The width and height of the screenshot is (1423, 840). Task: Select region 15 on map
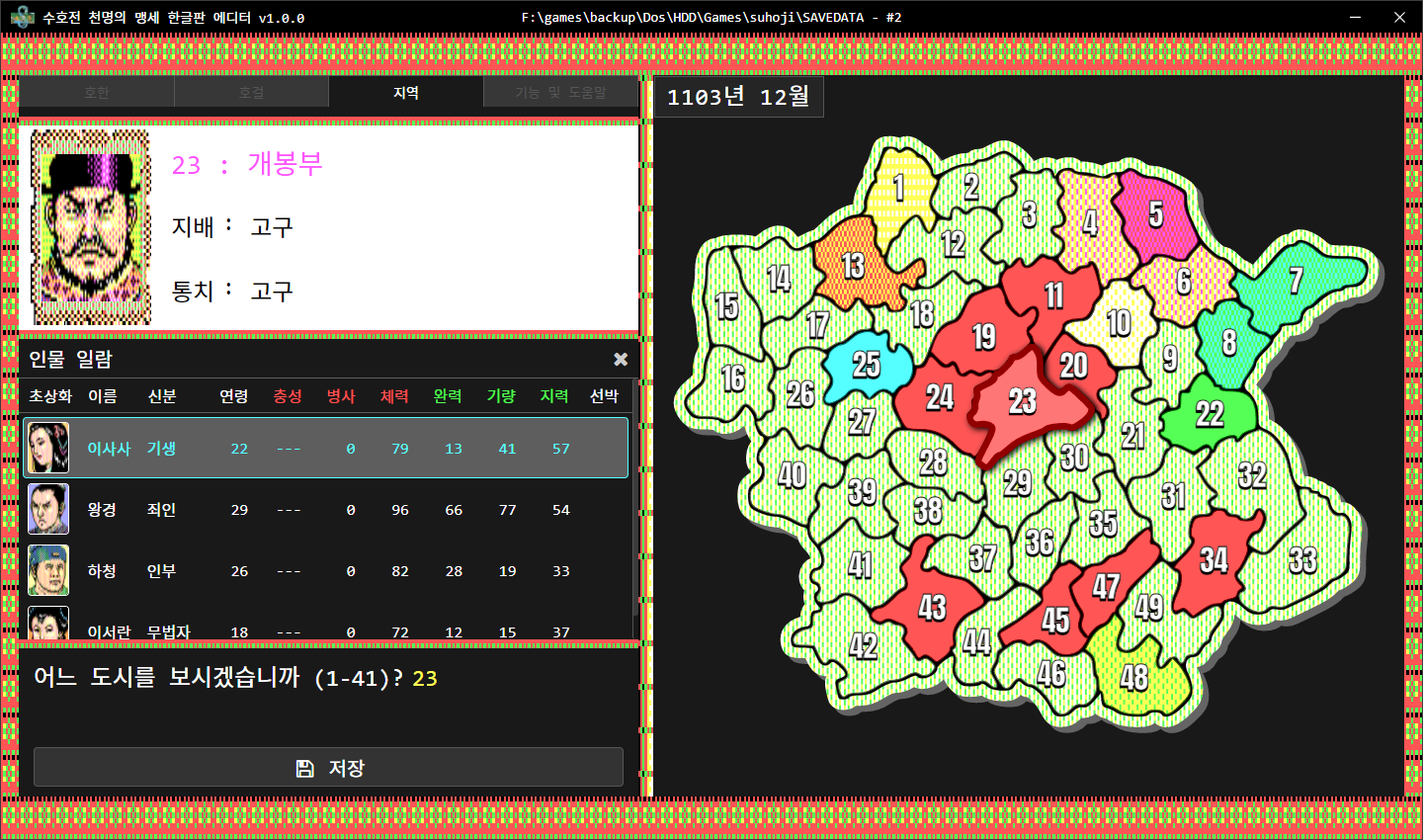(727, 306)
